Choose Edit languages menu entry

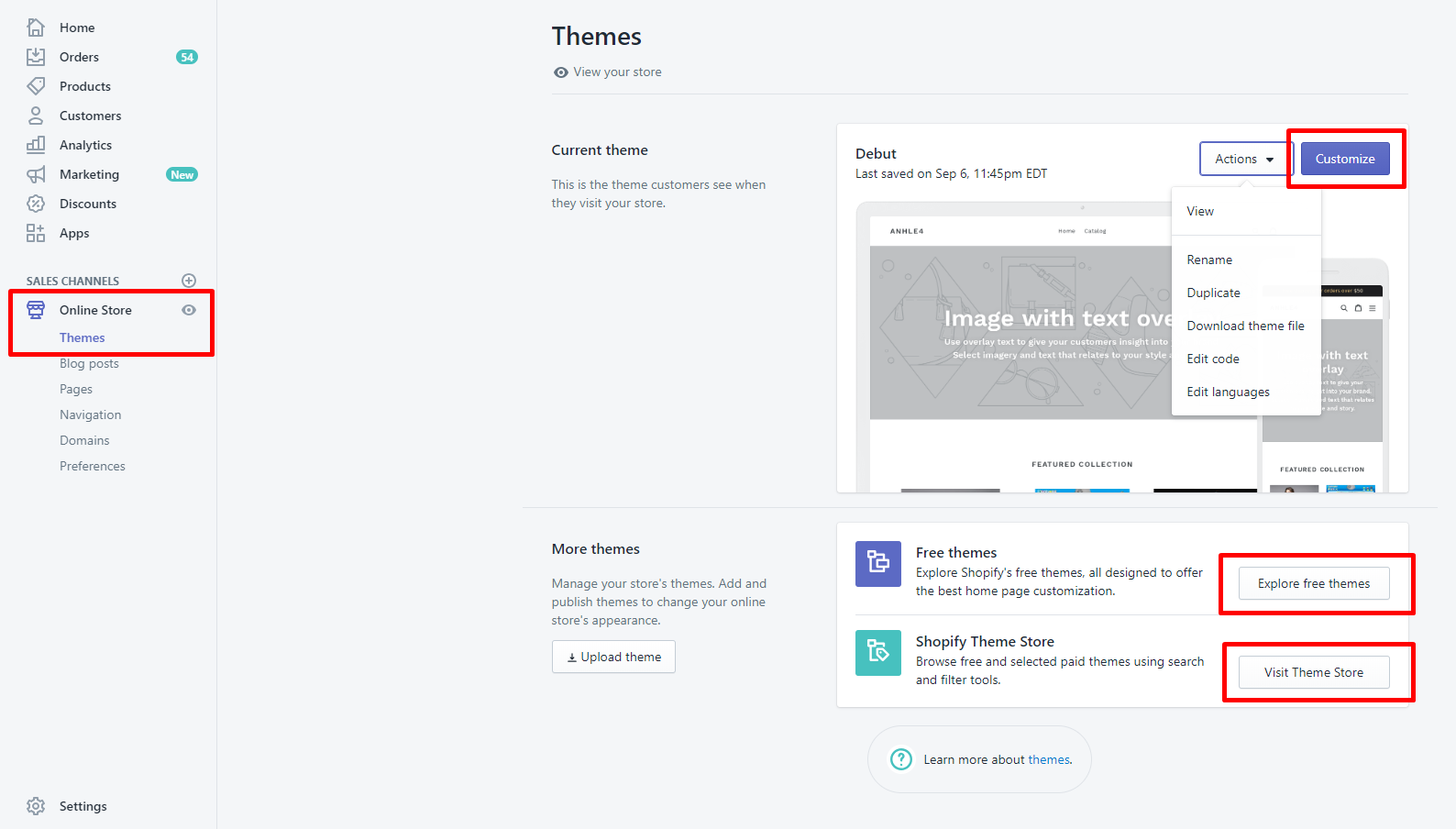click(1246, 392)
